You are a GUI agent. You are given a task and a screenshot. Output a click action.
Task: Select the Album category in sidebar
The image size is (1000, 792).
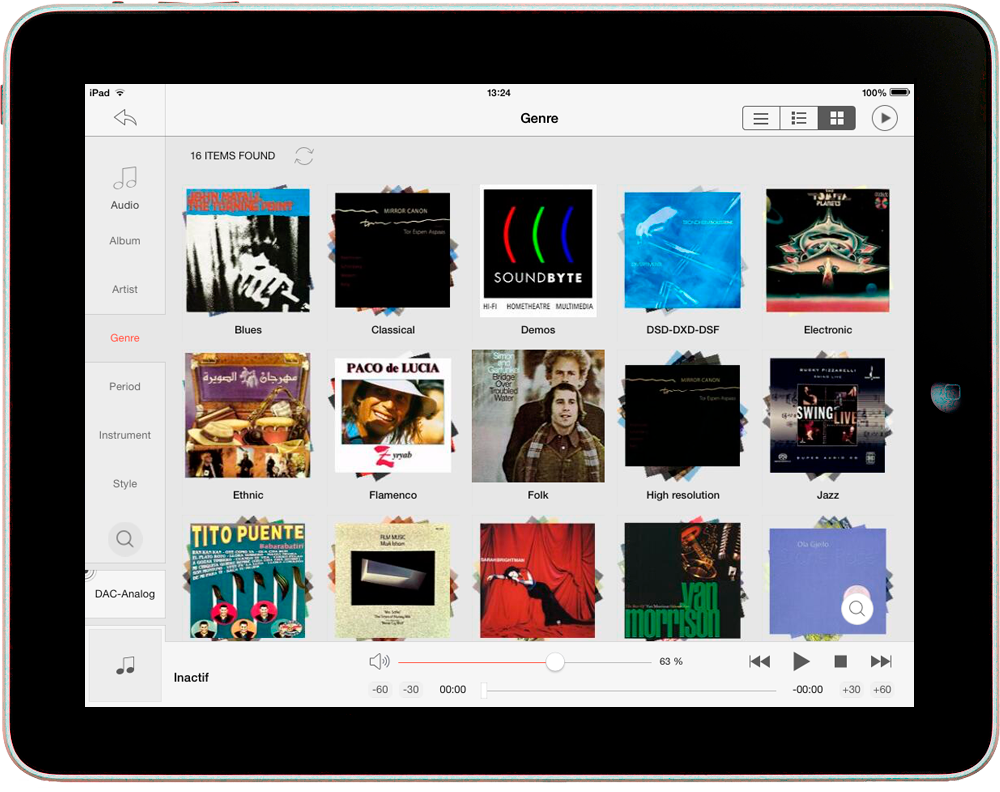click(125, 241)
